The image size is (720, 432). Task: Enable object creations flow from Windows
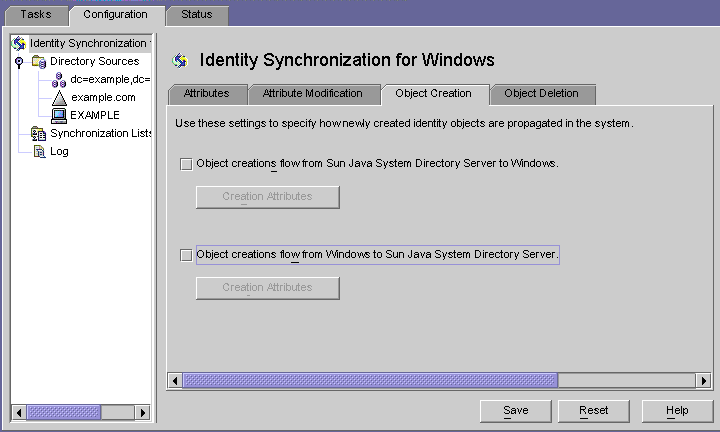point(186,255)
